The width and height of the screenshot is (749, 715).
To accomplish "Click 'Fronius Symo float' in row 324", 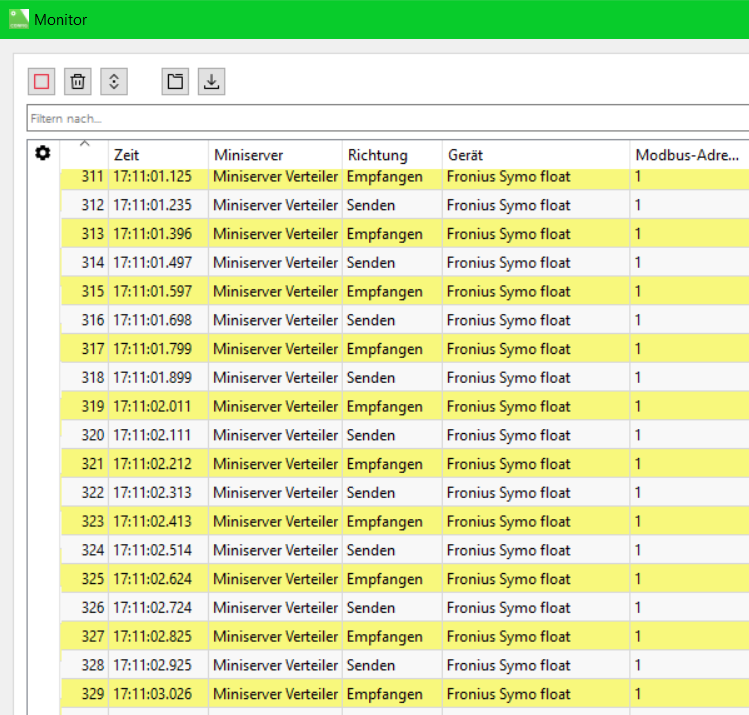I will coord(509,550).
